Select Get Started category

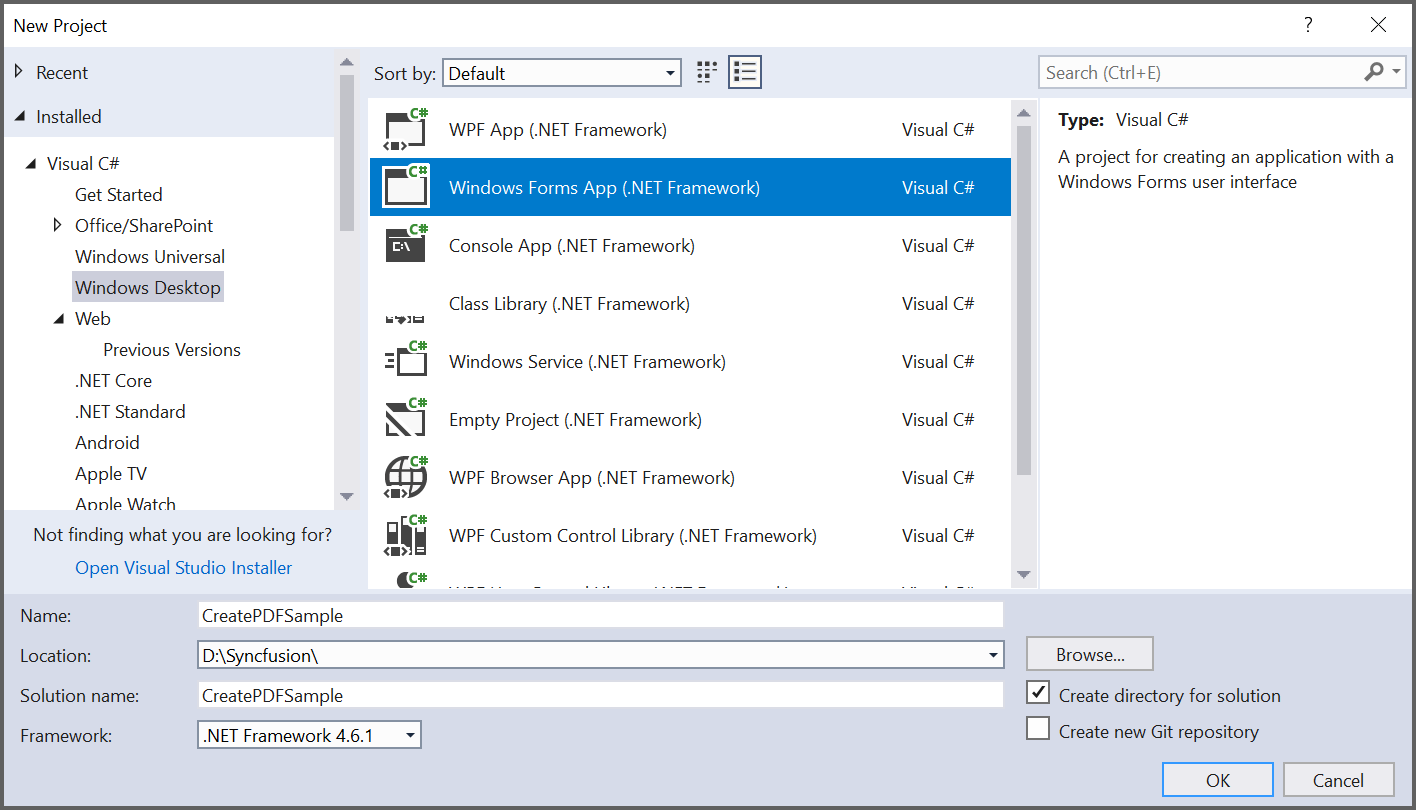point(118,194)
